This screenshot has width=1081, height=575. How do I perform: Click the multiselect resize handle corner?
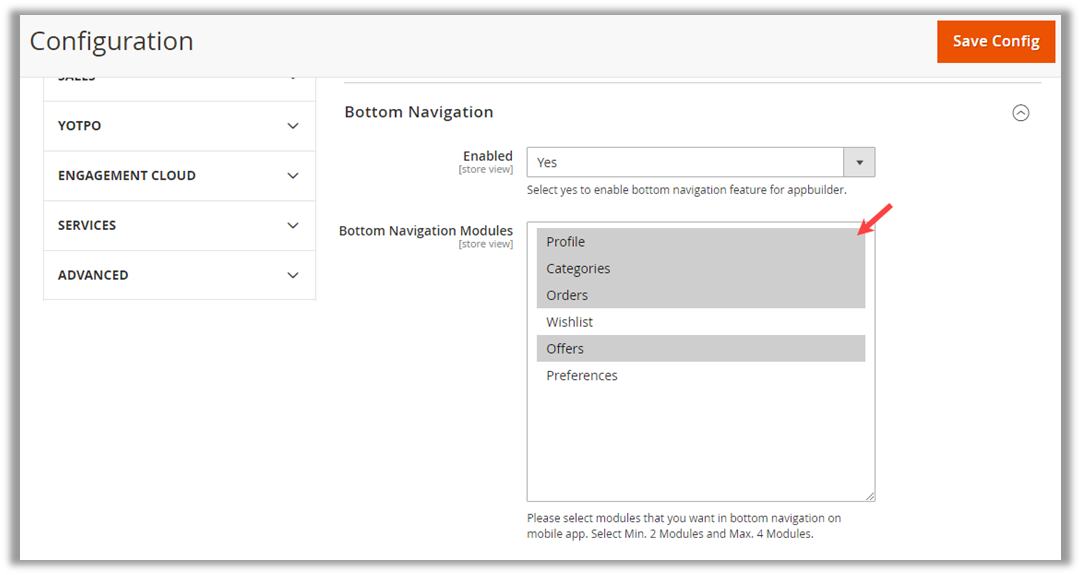click(x=869, y=496)
